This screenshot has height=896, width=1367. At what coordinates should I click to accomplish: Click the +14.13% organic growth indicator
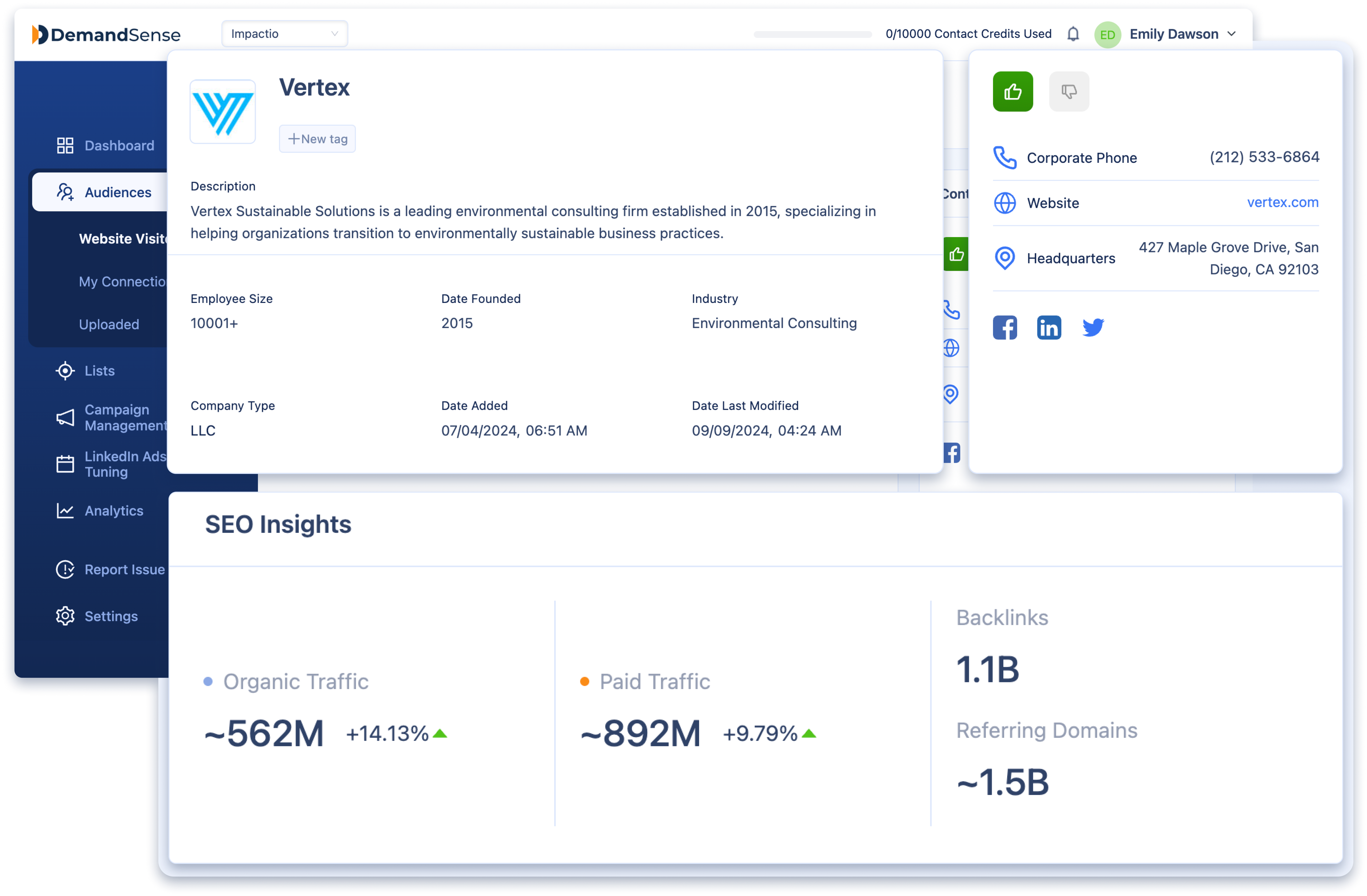pyautogui.click(x=396, y=733)
